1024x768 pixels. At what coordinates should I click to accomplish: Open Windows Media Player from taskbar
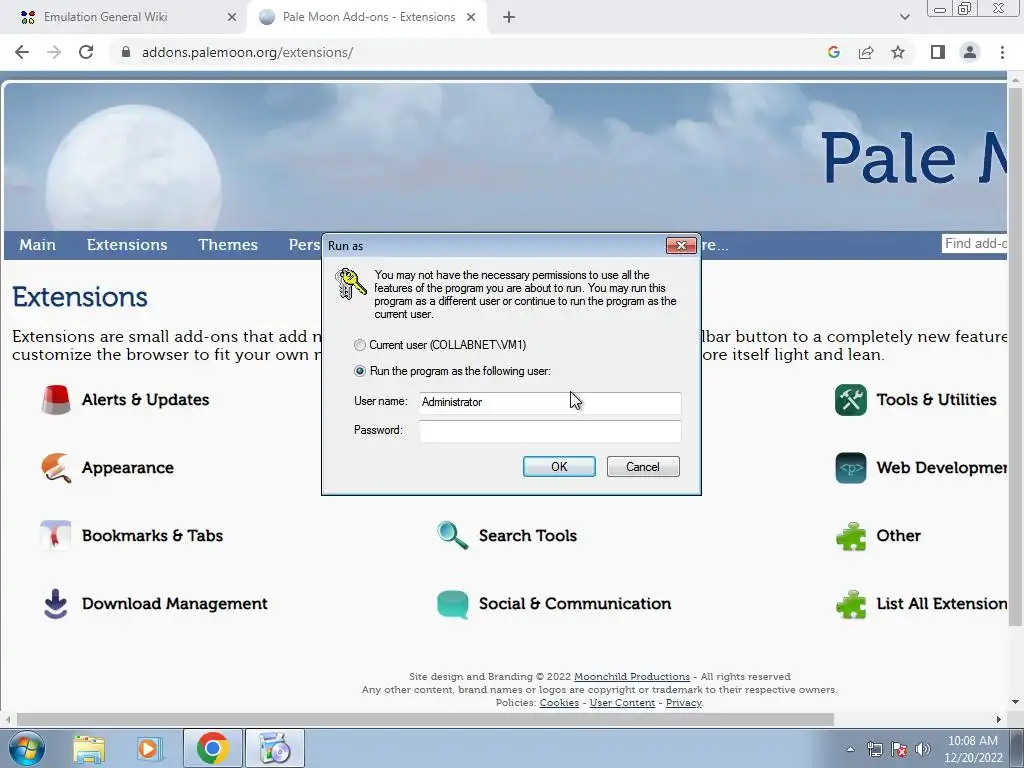[x=150, y=748]
